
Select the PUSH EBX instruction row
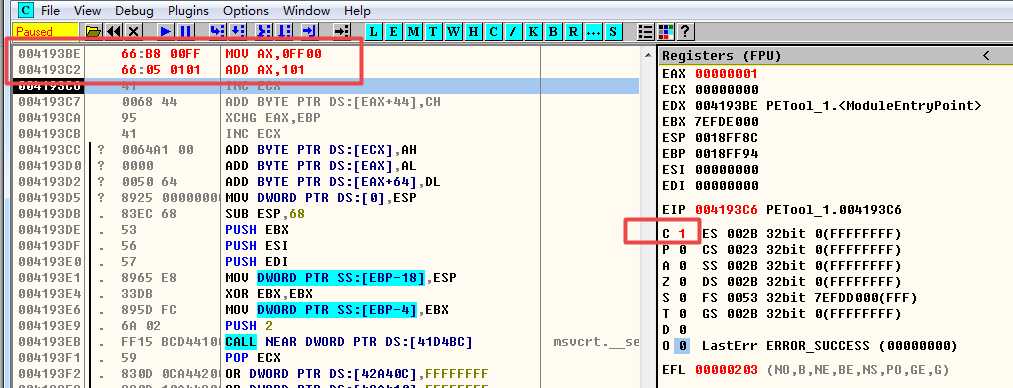[326, 230]
